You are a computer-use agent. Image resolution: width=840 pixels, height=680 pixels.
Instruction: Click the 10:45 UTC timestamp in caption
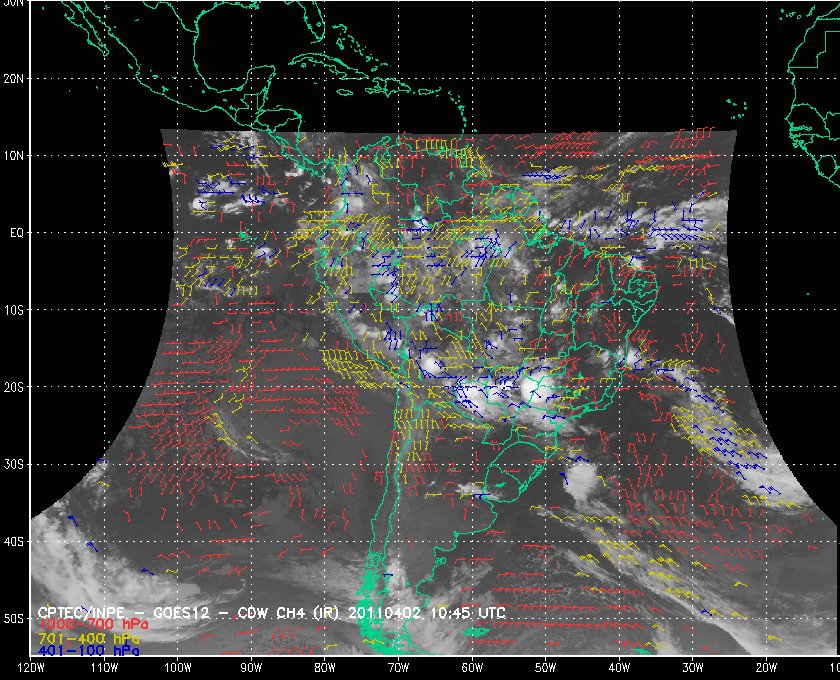[466, 612]
